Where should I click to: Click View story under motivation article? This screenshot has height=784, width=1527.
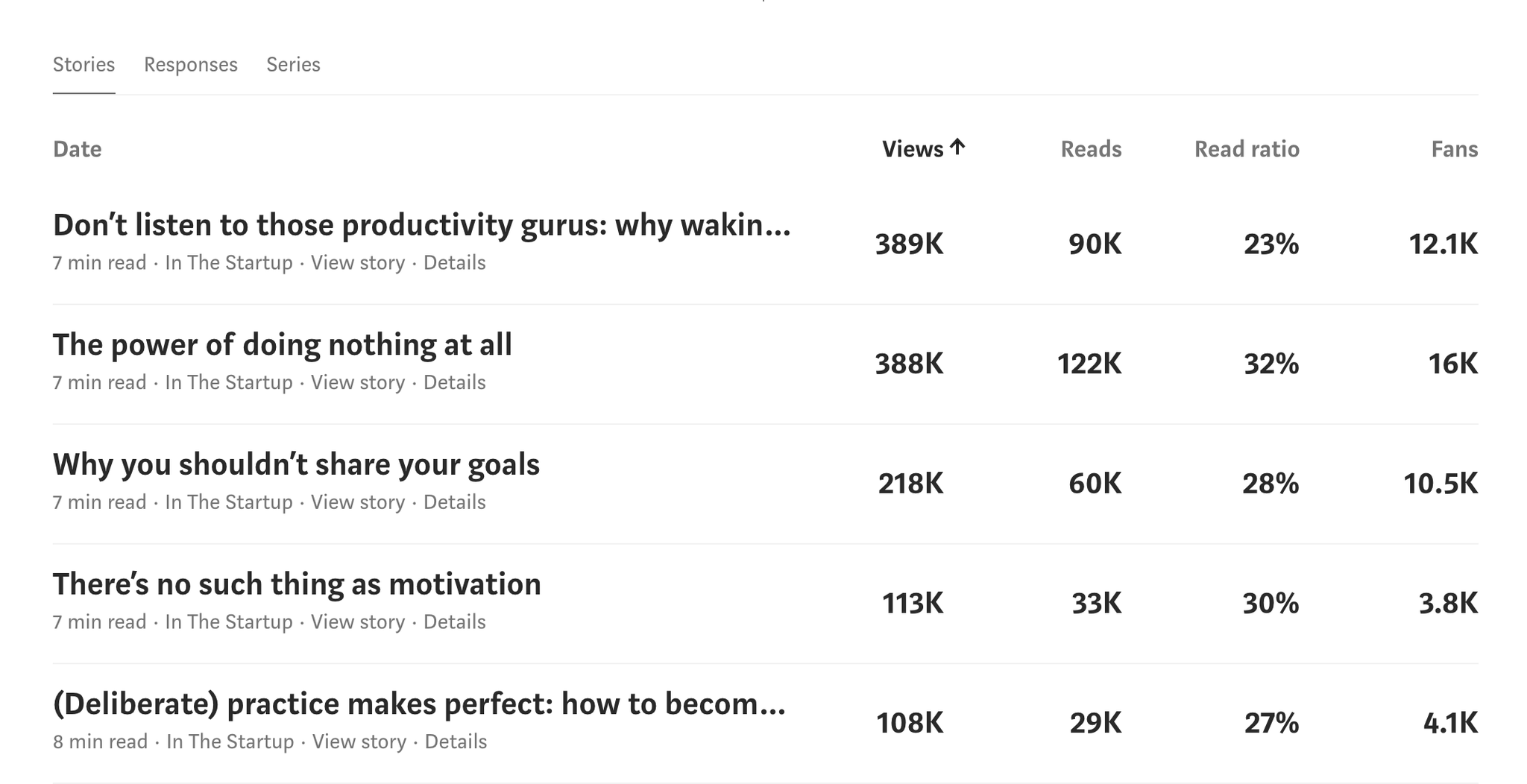click(x=358, y=622)
